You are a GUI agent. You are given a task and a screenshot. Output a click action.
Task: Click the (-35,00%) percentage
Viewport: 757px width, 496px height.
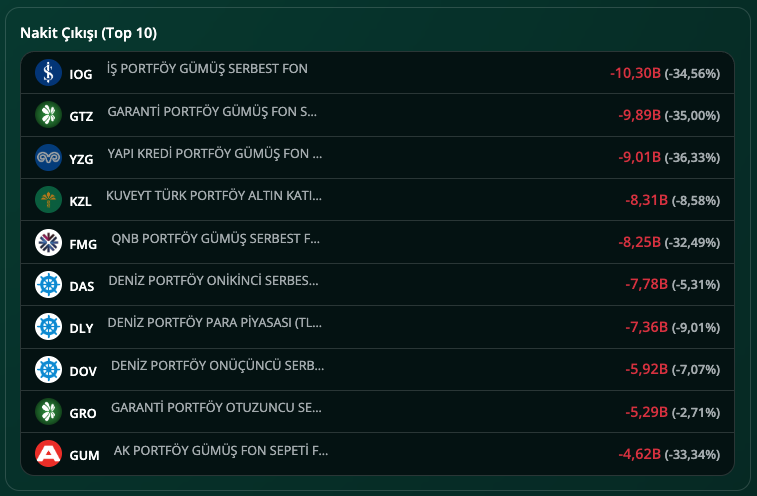(x=692, y=116)
